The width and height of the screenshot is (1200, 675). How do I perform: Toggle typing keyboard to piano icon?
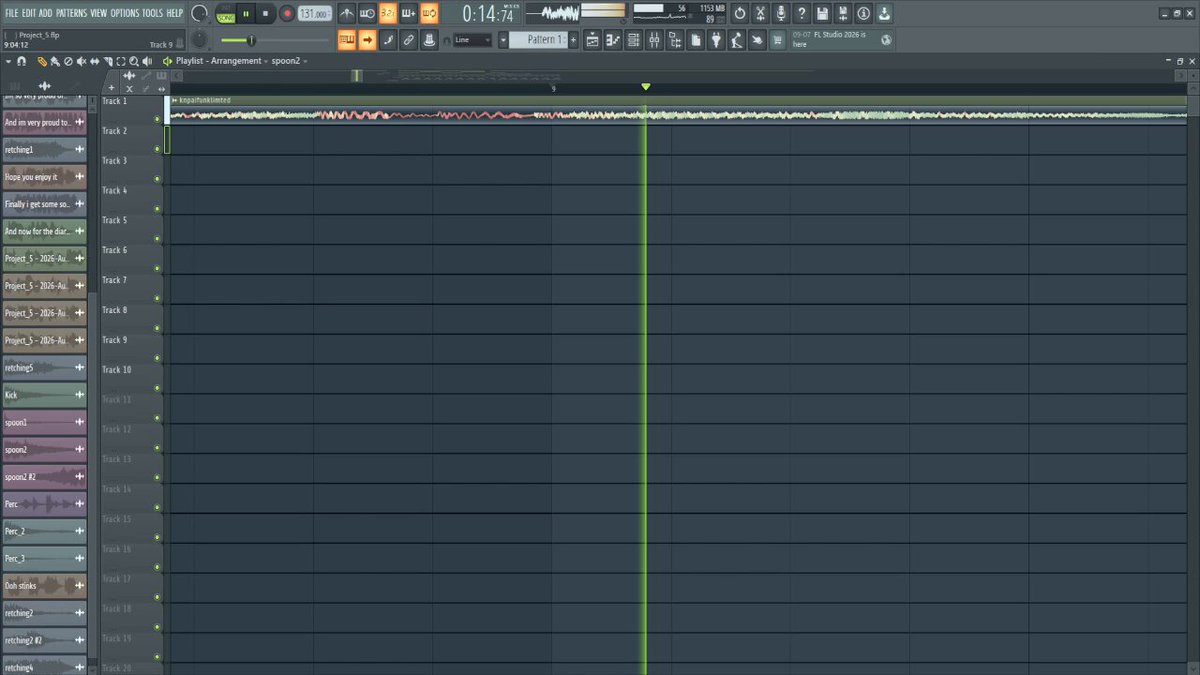pos(347,40)
